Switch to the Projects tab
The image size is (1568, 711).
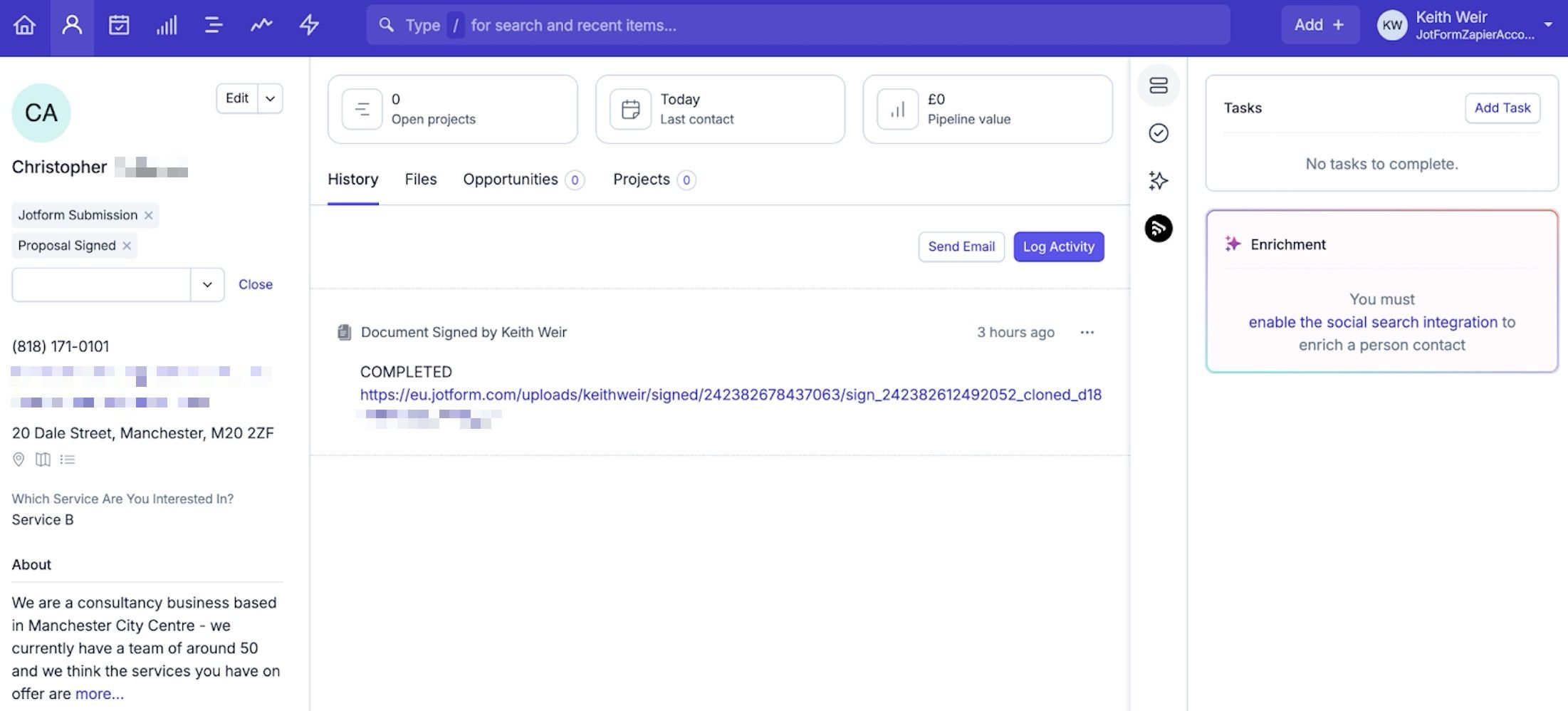[x=654, y=180]
